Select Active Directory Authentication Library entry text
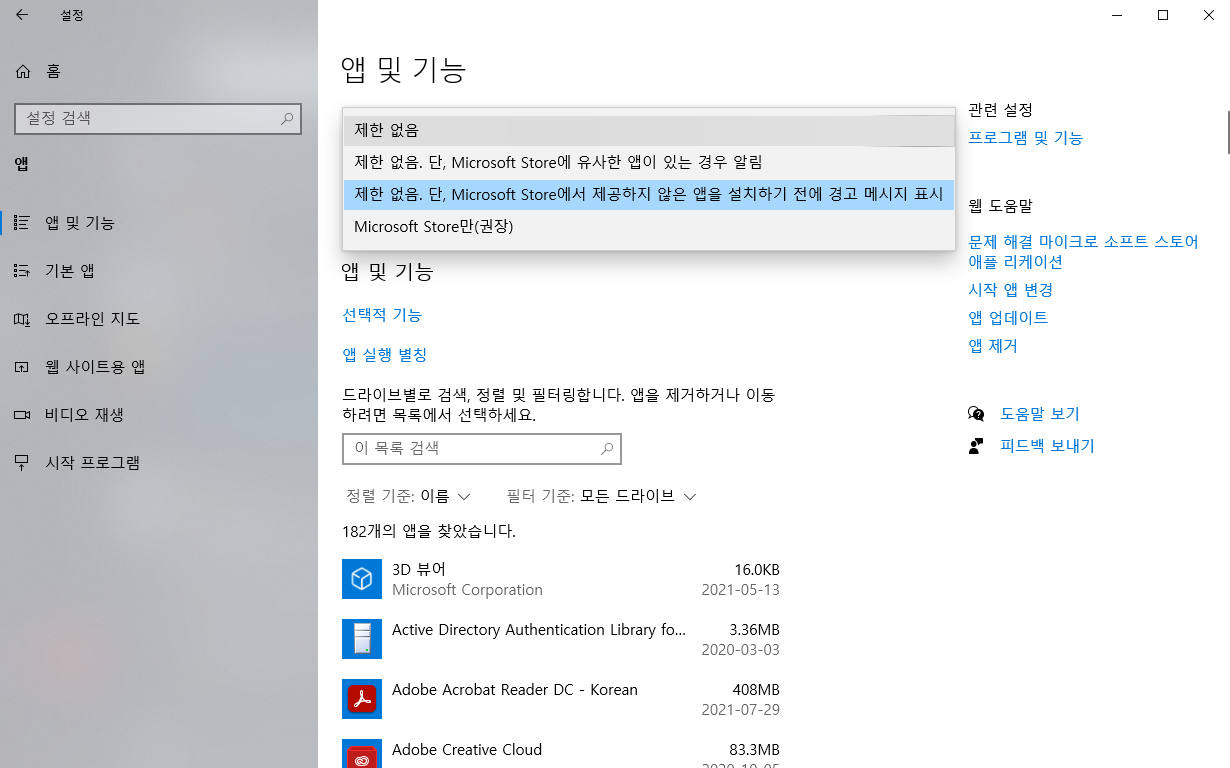The width and height of the screenshot is (1230, 768). coord(539,630)
